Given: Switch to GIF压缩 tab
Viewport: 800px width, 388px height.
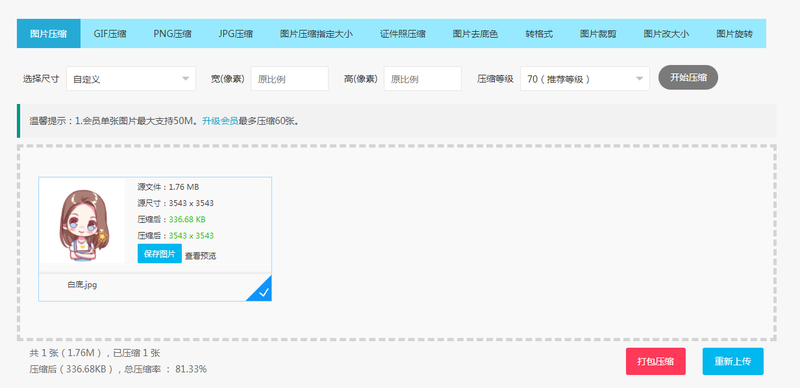Looking at the screenshot, I should pyautogui.click(x=110, y=34).
